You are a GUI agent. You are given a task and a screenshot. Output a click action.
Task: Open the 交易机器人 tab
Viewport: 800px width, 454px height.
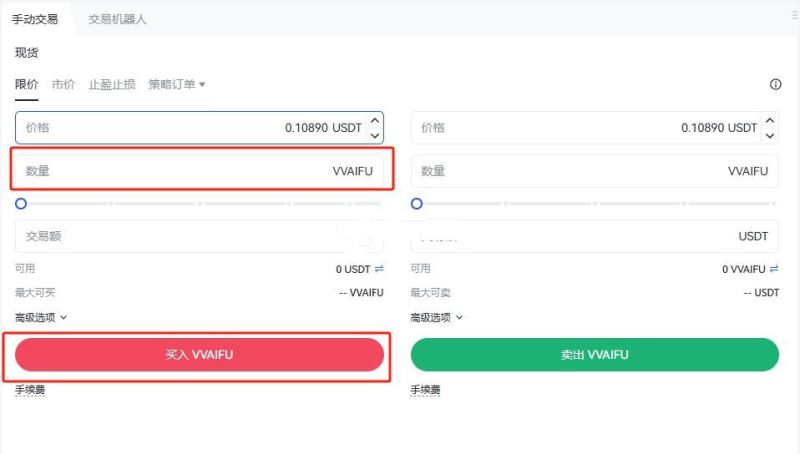pos(117,19)
